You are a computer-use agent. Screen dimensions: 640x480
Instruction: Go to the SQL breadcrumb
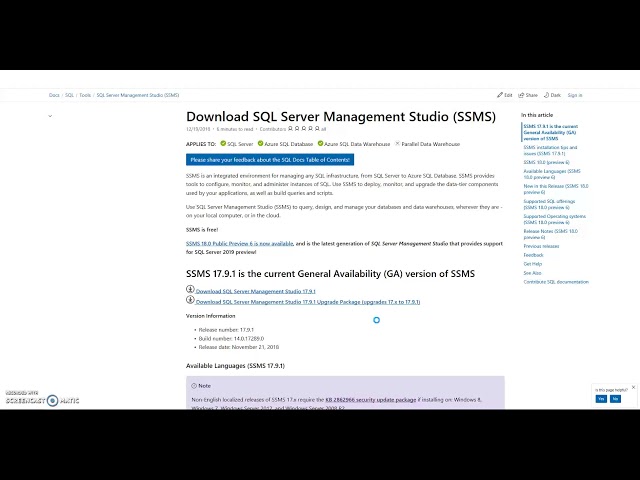pyautogui.click(x=69, y=95)
